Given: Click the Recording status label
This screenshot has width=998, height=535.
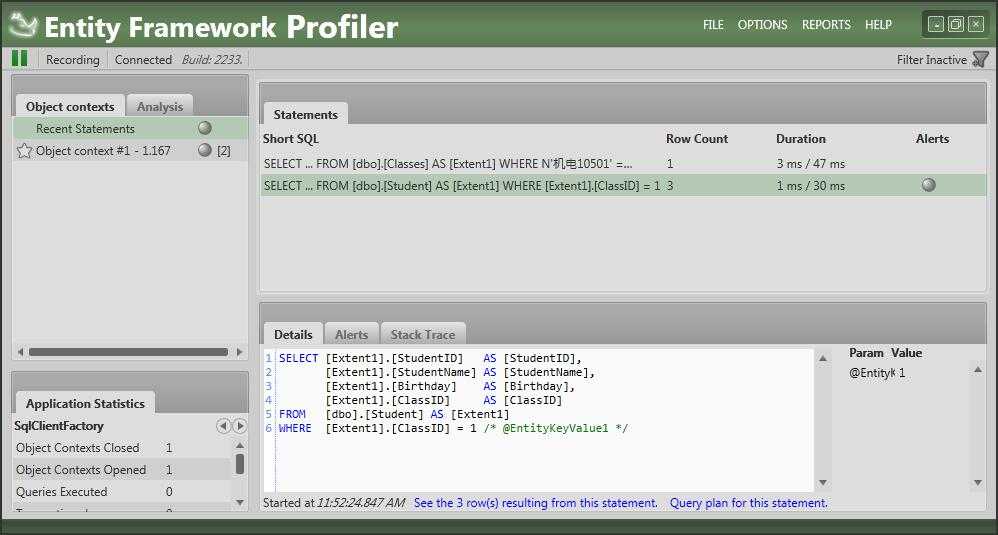Looking at the screenshot, I should (x=73, y=59).
